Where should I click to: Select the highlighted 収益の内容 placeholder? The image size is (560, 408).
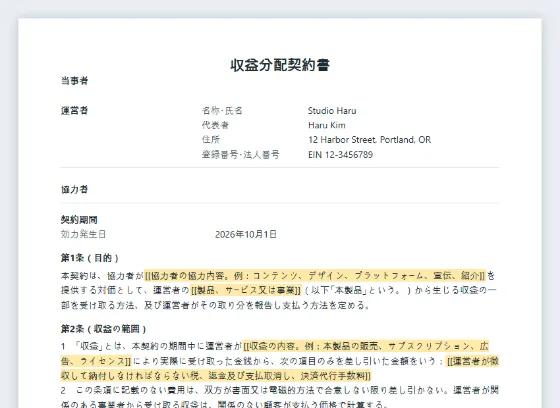(x=274, y=354)
